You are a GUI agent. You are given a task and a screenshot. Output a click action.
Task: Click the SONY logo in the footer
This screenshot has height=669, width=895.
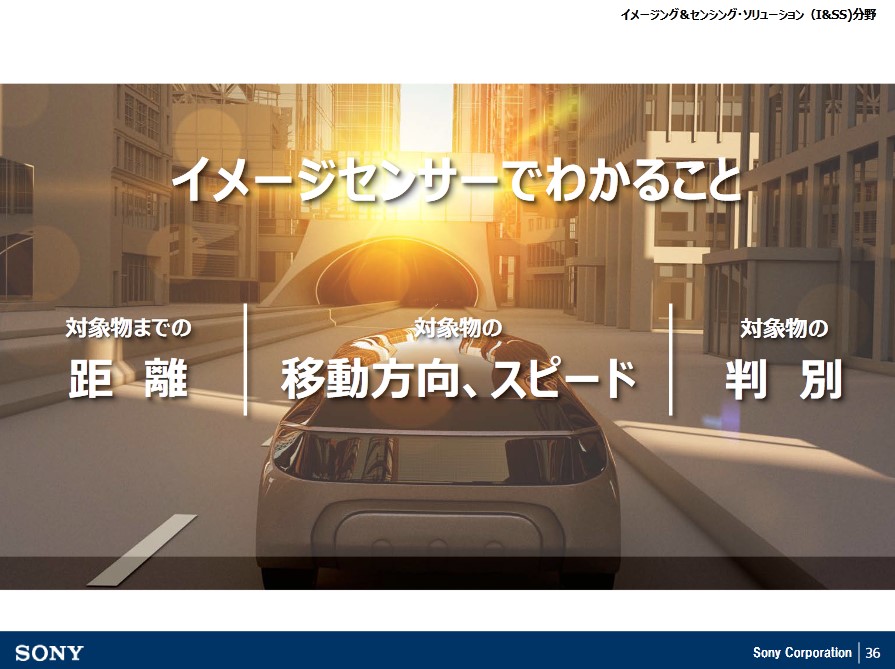(x=49, y=653)
